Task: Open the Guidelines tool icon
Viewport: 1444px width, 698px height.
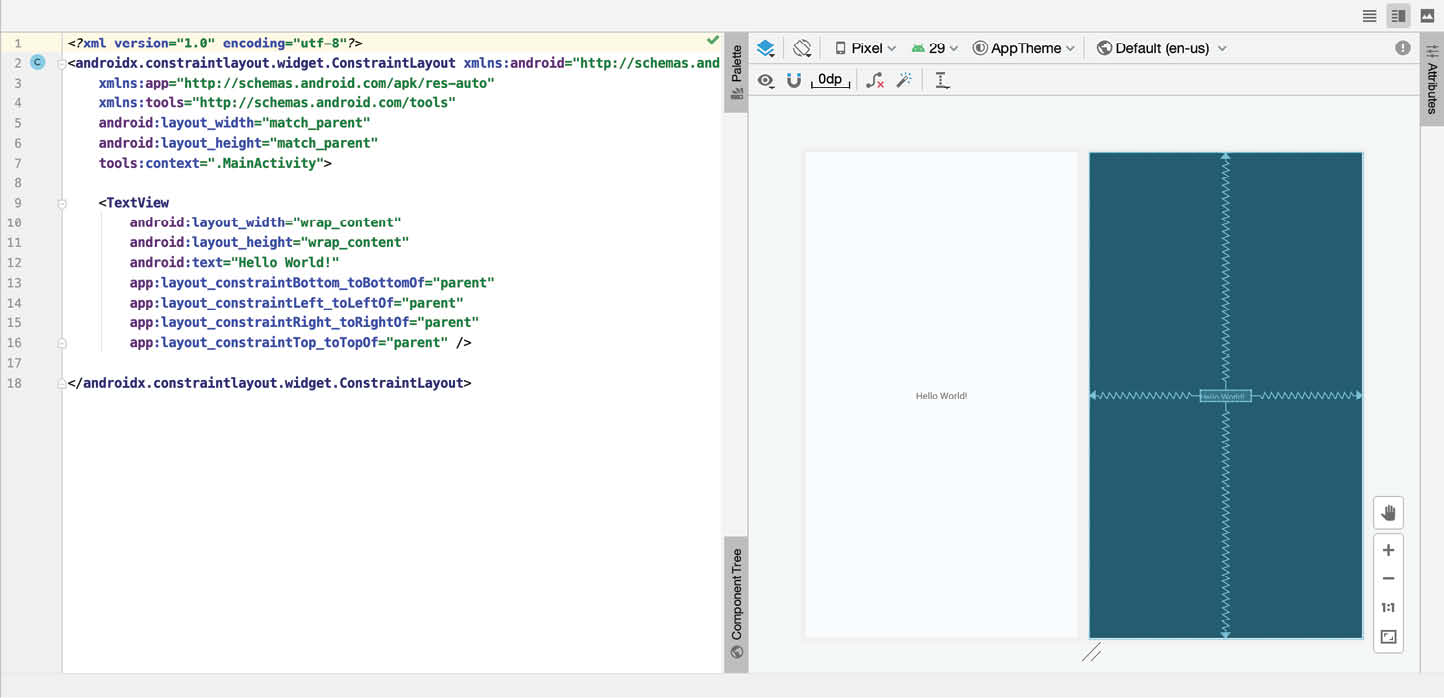Action: click(942, 81)
